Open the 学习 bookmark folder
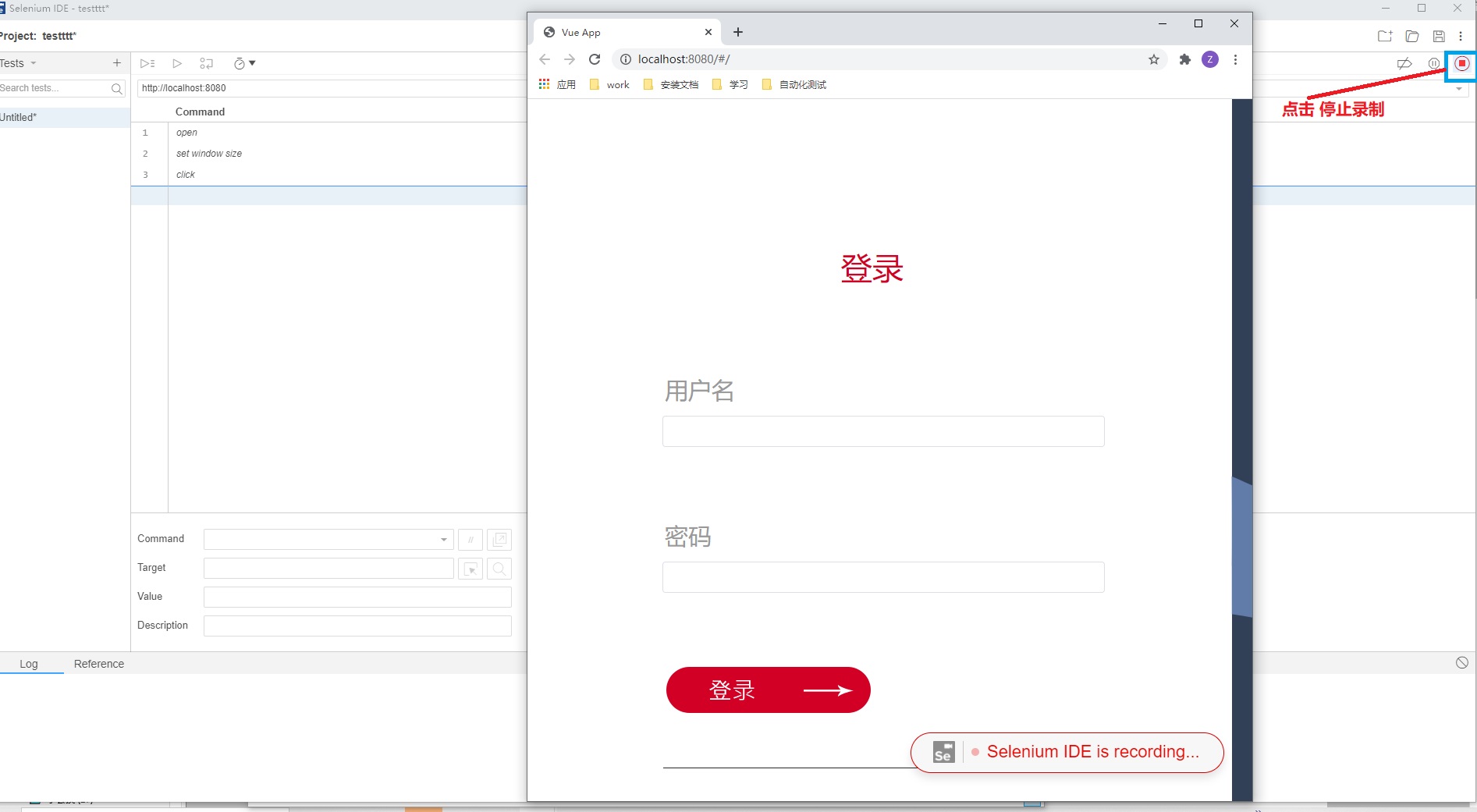The image size is (1477, 812). [730, 84]
